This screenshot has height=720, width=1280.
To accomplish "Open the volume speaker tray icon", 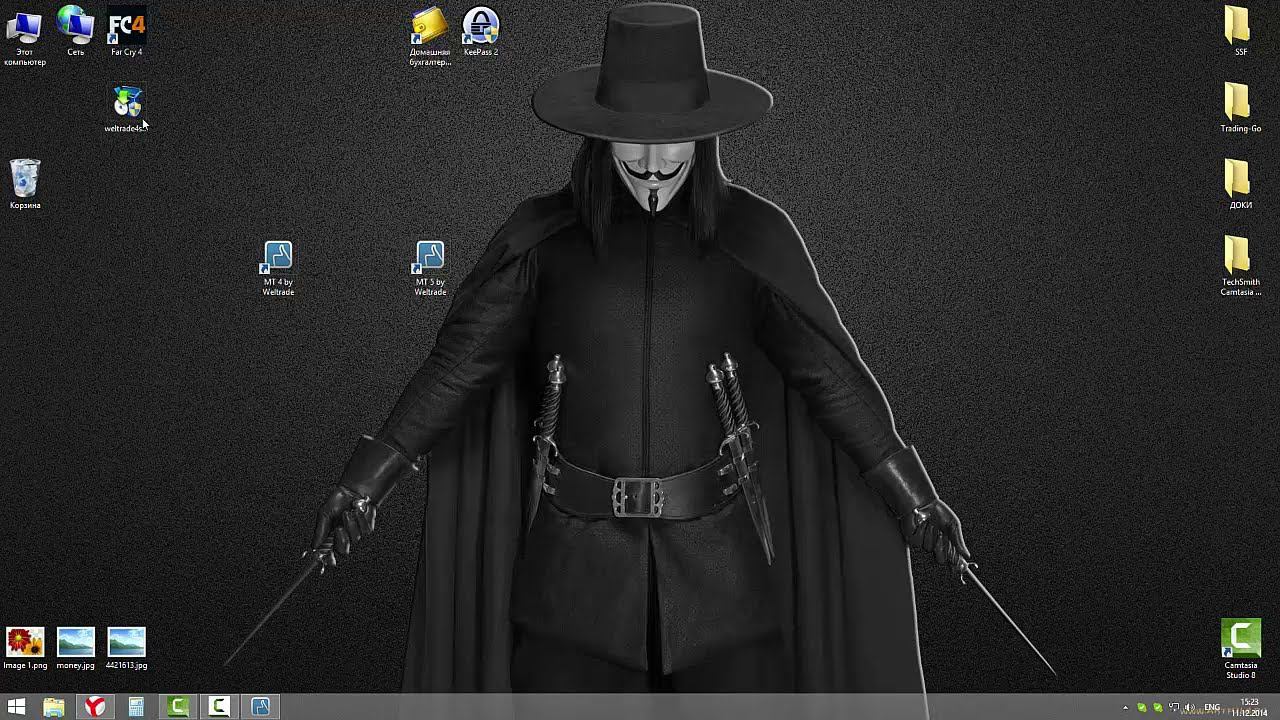I will tap(1189, 708).
